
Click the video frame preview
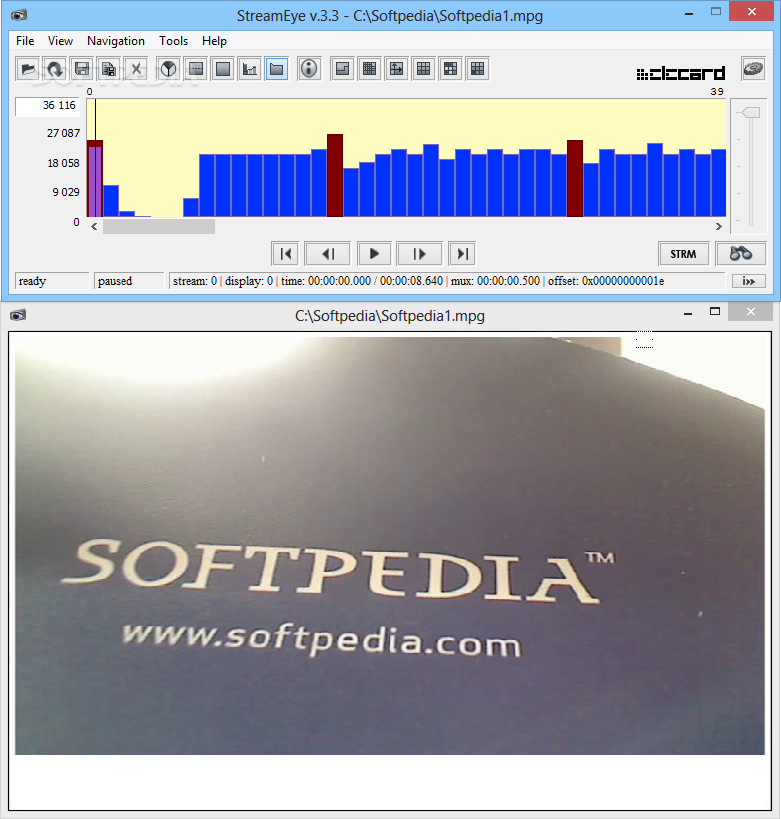click(390, 546)
